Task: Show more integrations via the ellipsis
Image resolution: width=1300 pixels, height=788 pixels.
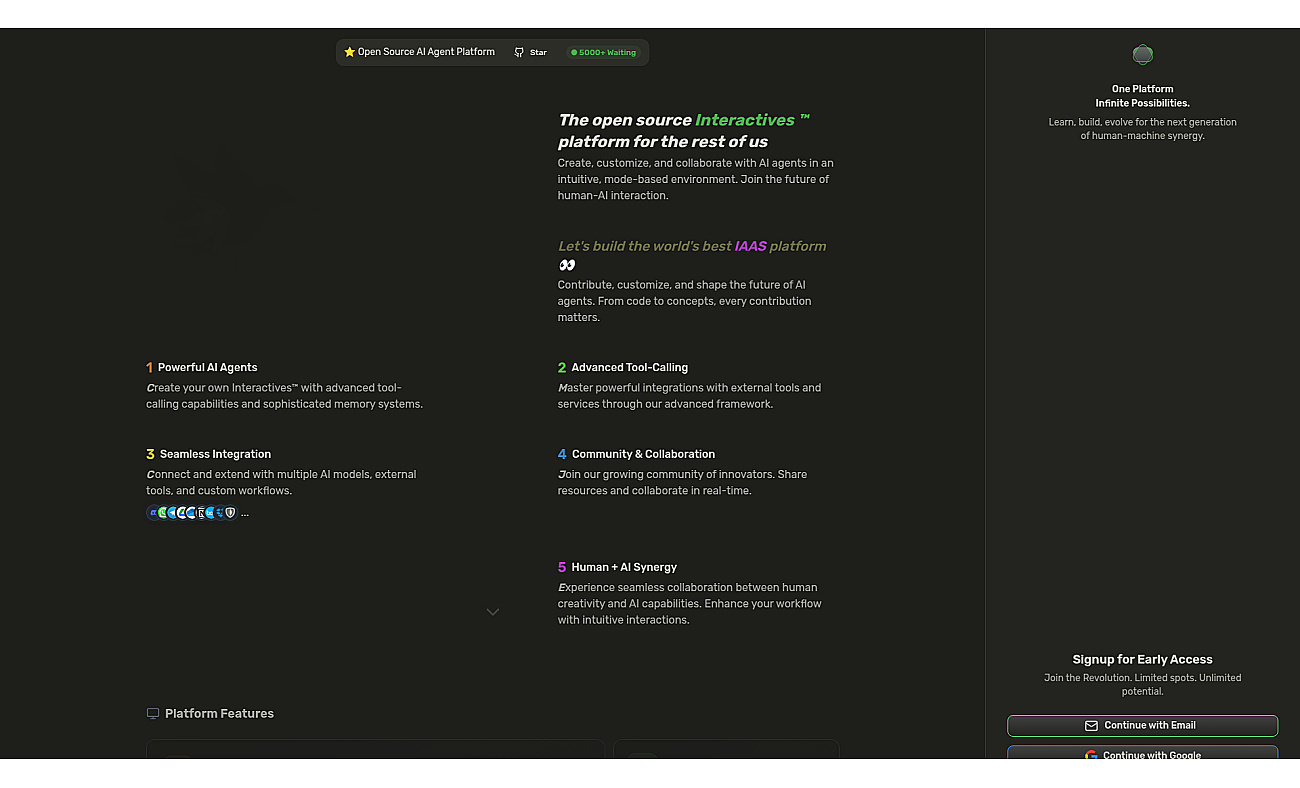Action: point(245,514)
